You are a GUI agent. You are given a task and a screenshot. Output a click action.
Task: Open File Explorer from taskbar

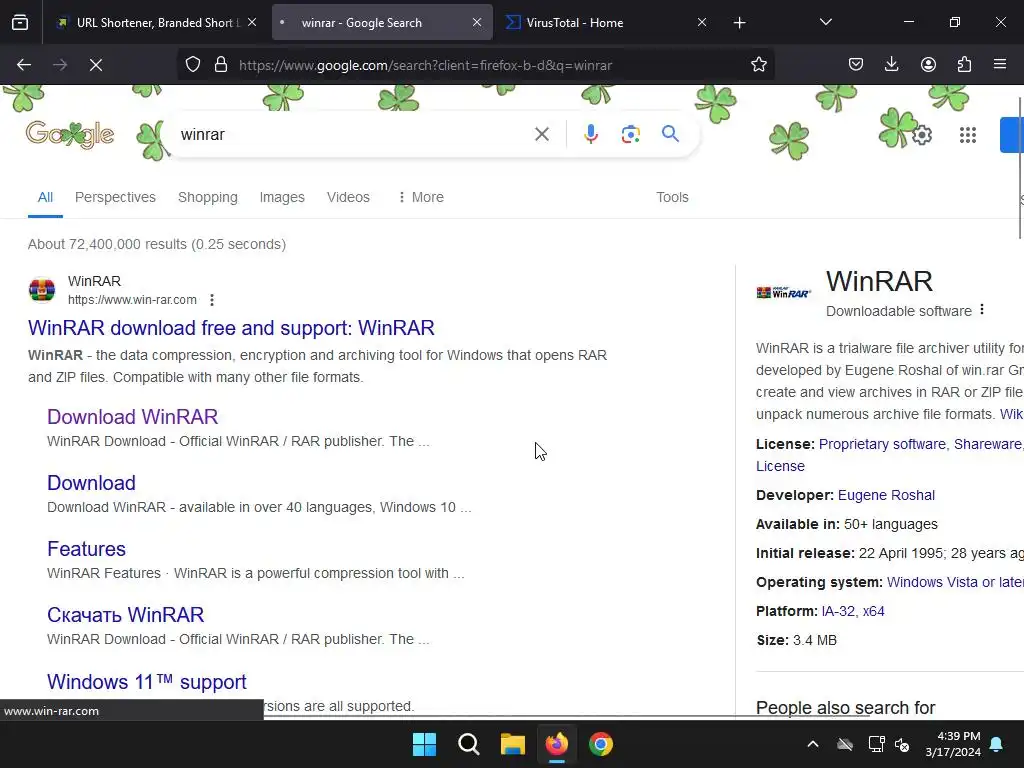click(513, 744)
